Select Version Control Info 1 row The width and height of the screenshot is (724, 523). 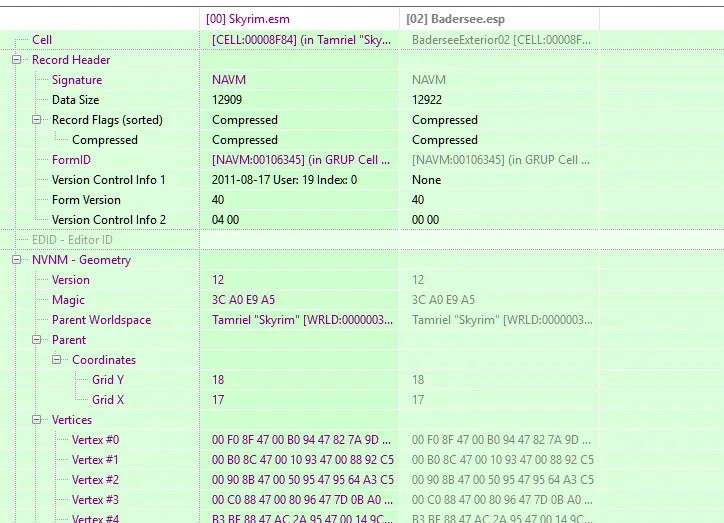[x=109, y=180]
